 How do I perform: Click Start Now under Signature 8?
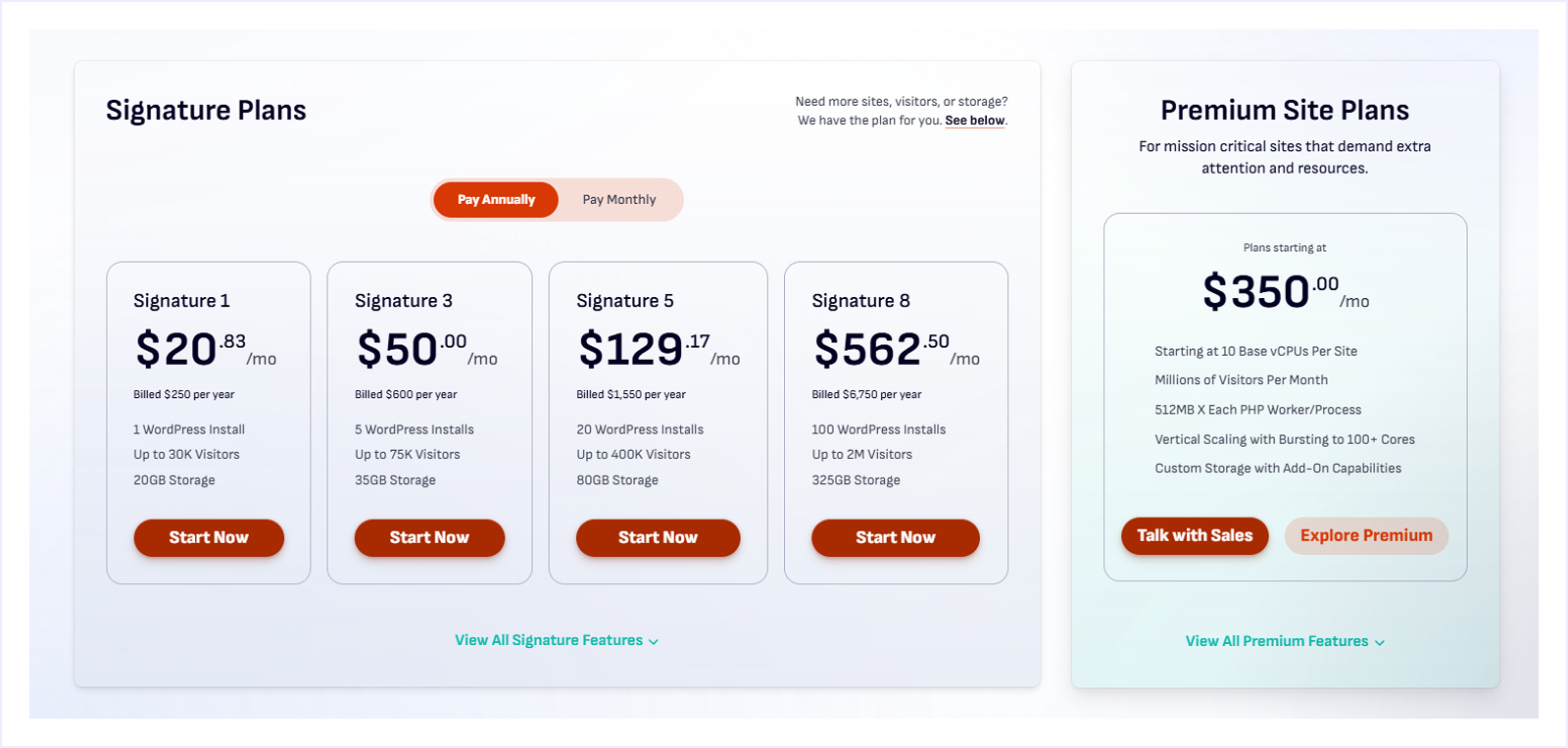tap(895, 537)
